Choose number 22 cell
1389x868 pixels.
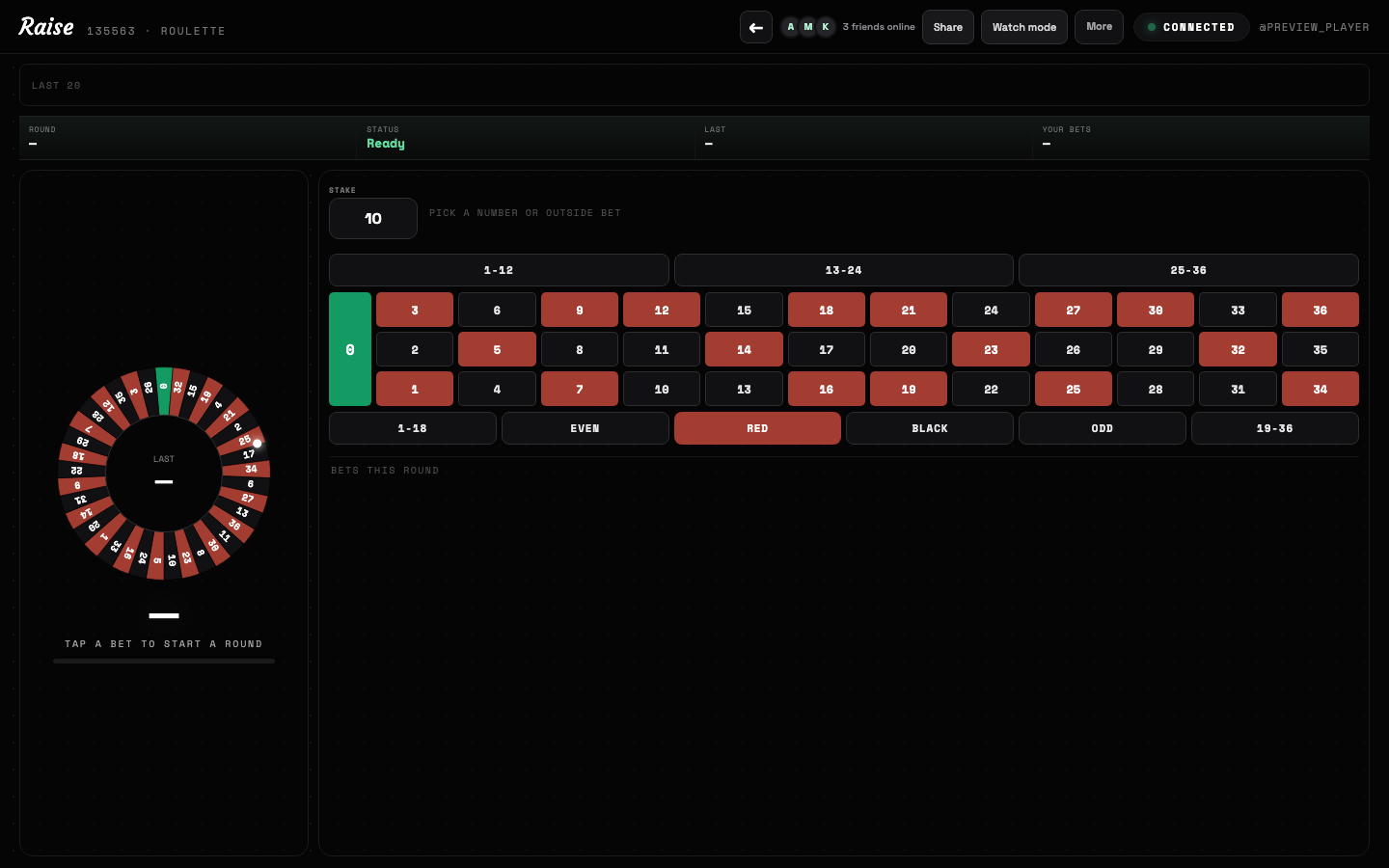(991, 389)
